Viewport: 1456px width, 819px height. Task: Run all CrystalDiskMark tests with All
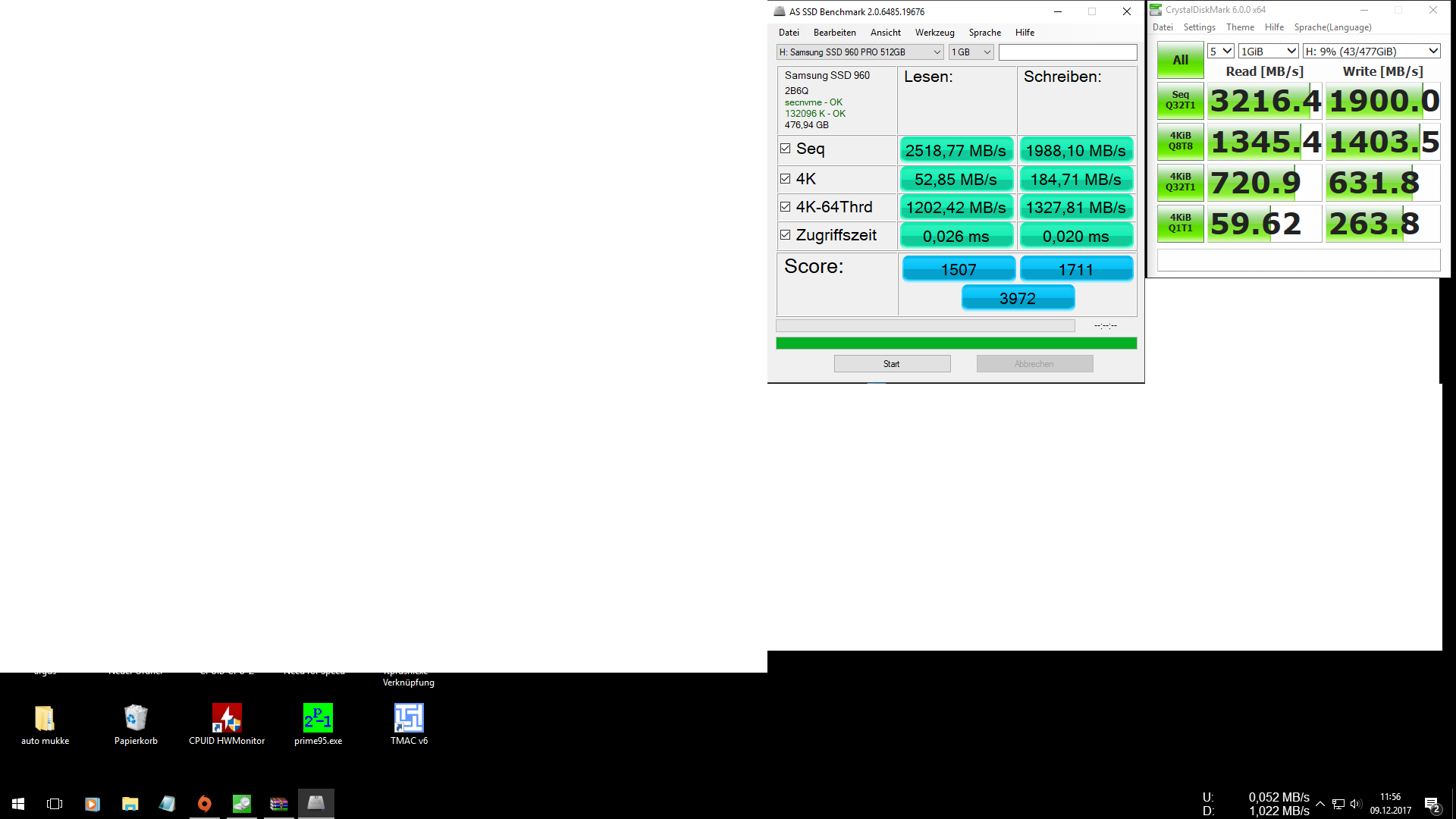tap(1181, 60)
